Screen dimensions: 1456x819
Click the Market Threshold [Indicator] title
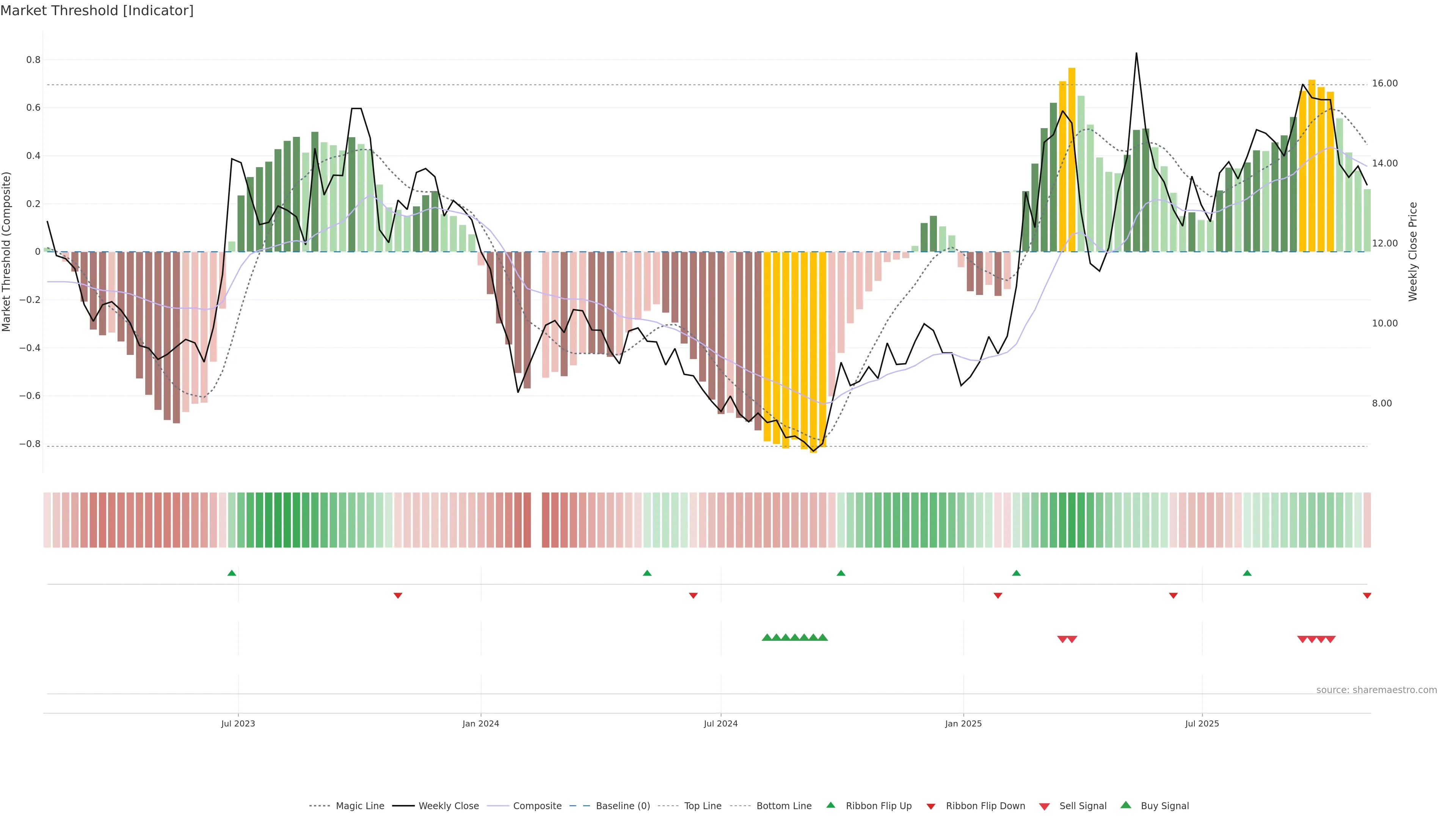(x=97, y=11)
